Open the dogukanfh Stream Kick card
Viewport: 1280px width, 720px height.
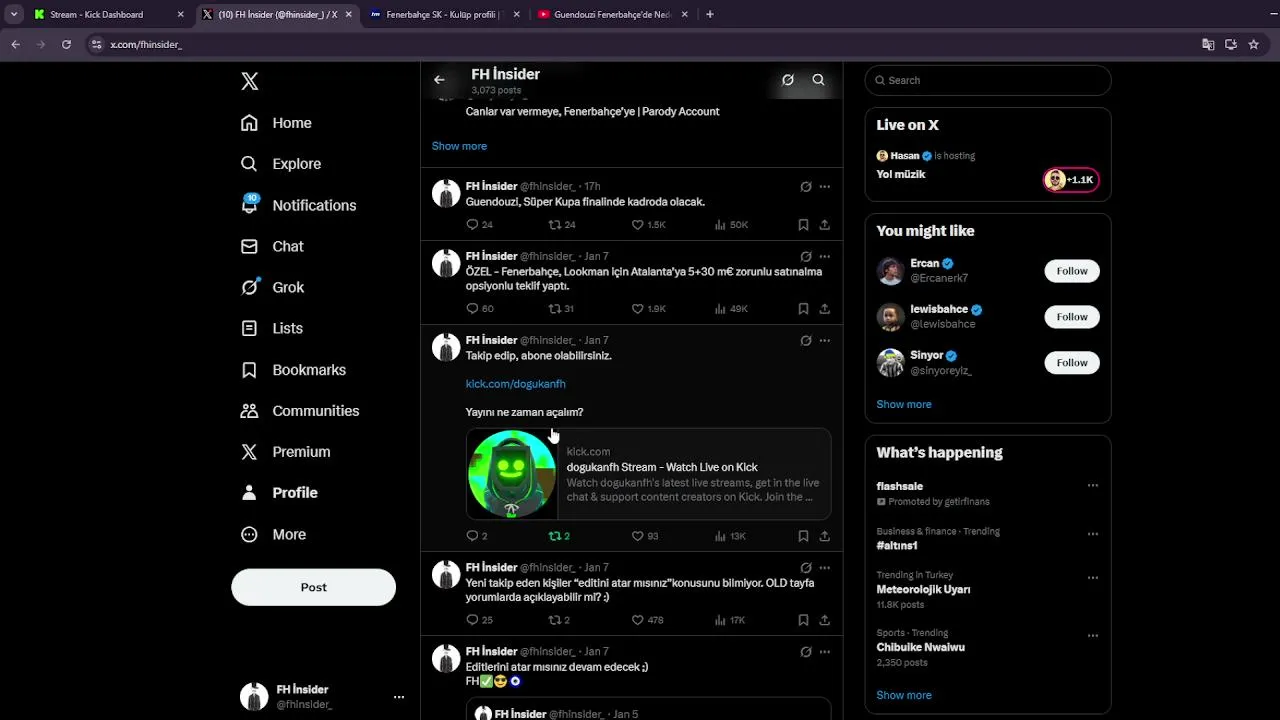pos(648,474)
